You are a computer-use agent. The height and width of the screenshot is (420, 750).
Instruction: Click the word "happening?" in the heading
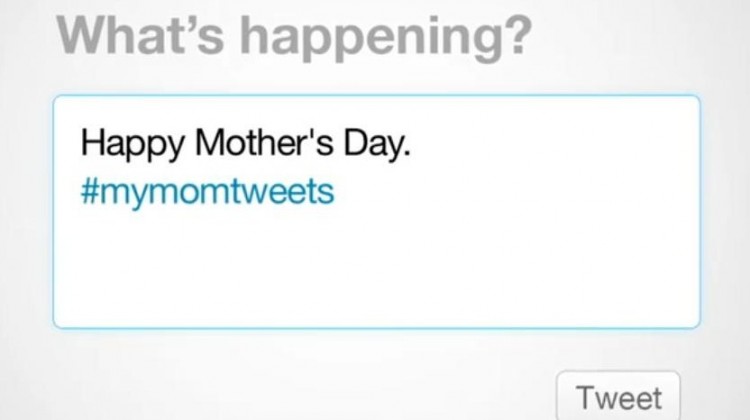[378, 37]
